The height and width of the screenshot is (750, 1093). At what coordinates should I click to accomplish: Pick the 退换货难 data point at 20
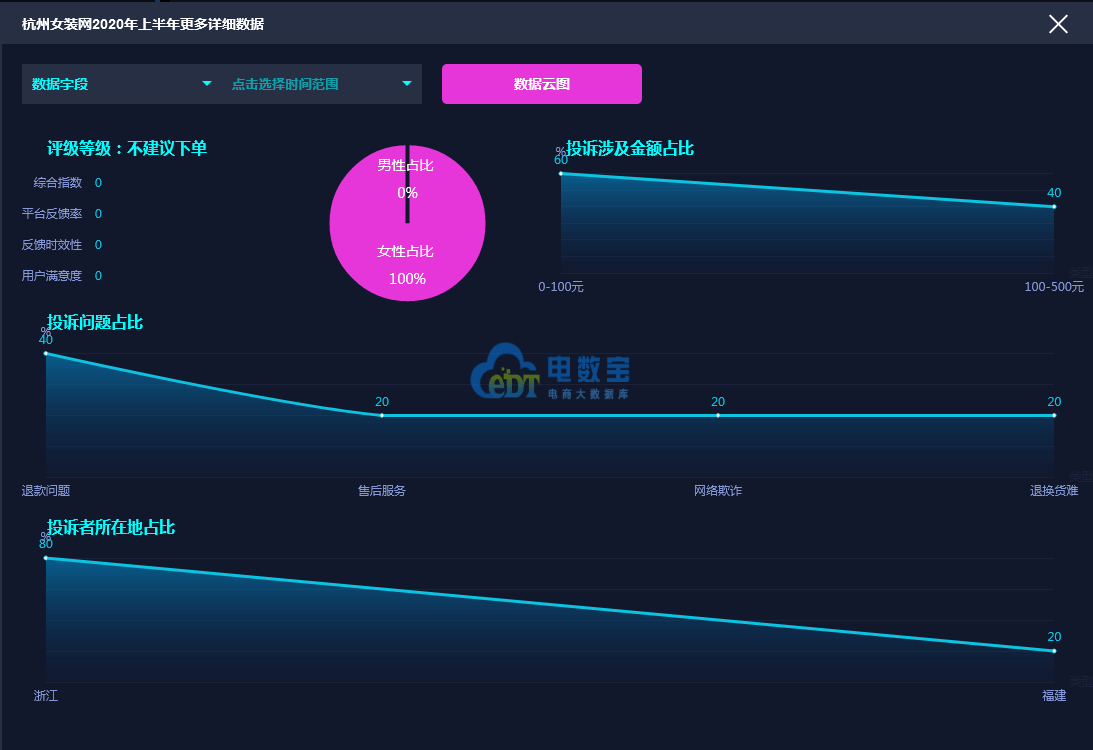(1054, 415)
